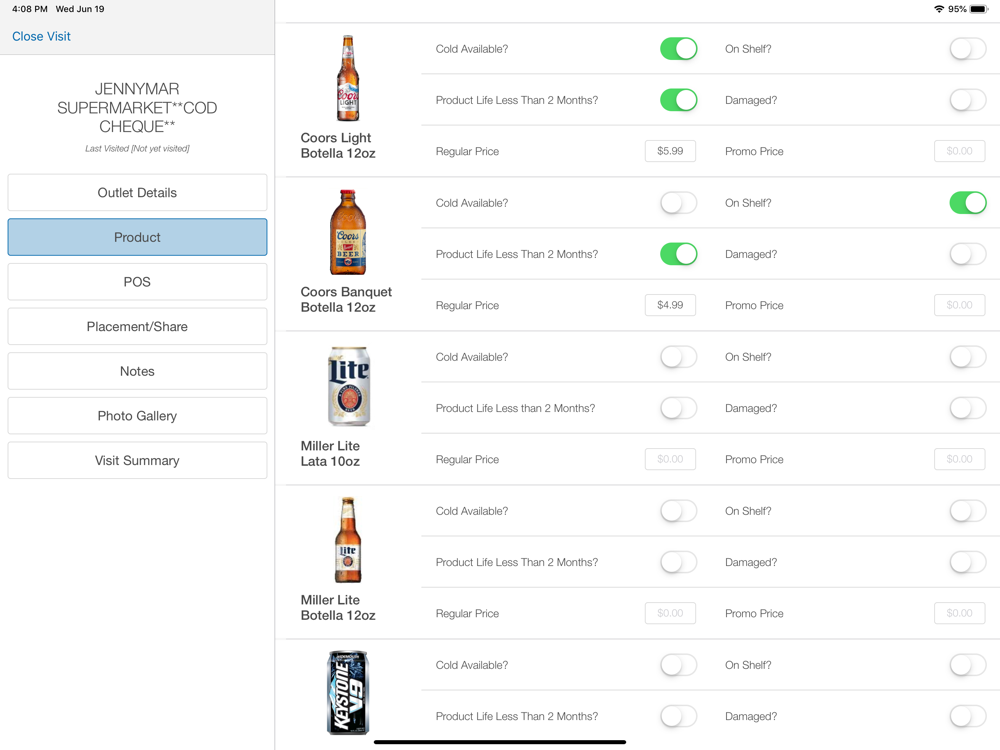This screenshot has width=1000, height=750.
Task: Tap the JENNYMAR SUPERMARKET outlet title
Action: (137, 108)
